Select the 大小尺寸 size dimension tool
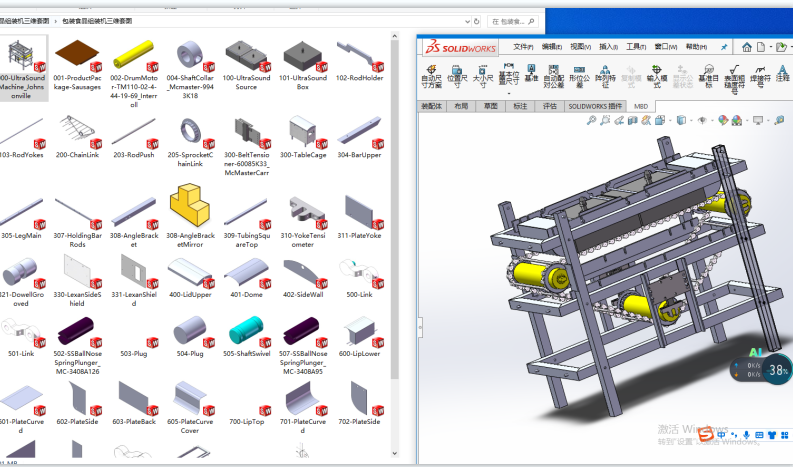The width and height of the screenshot is (793, 467). click(483, 77)
